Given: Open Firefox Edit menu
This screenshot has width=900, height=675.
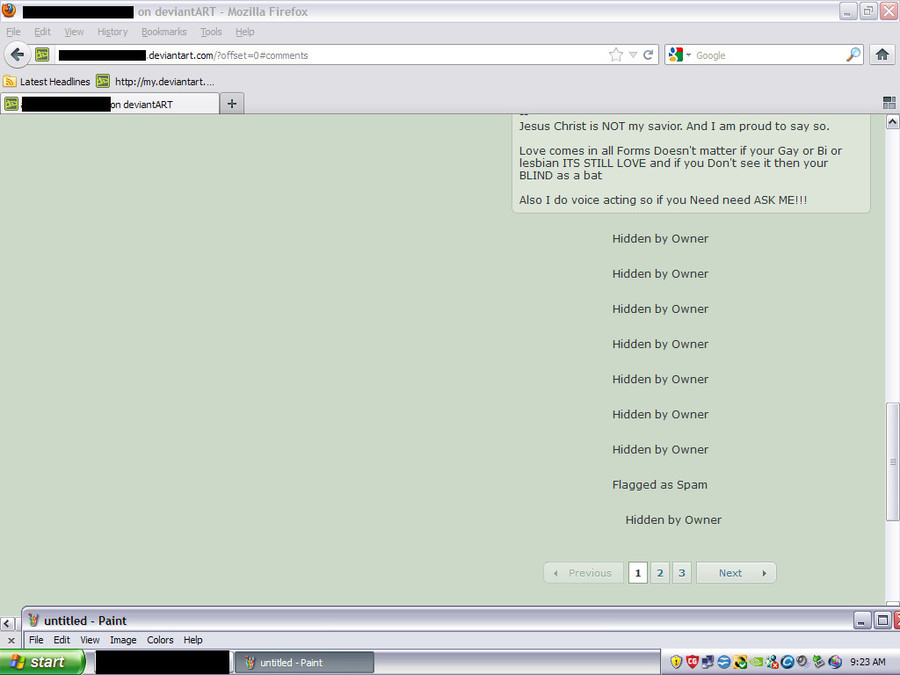Looking at the screenshot, I should (x=42, y=32).
